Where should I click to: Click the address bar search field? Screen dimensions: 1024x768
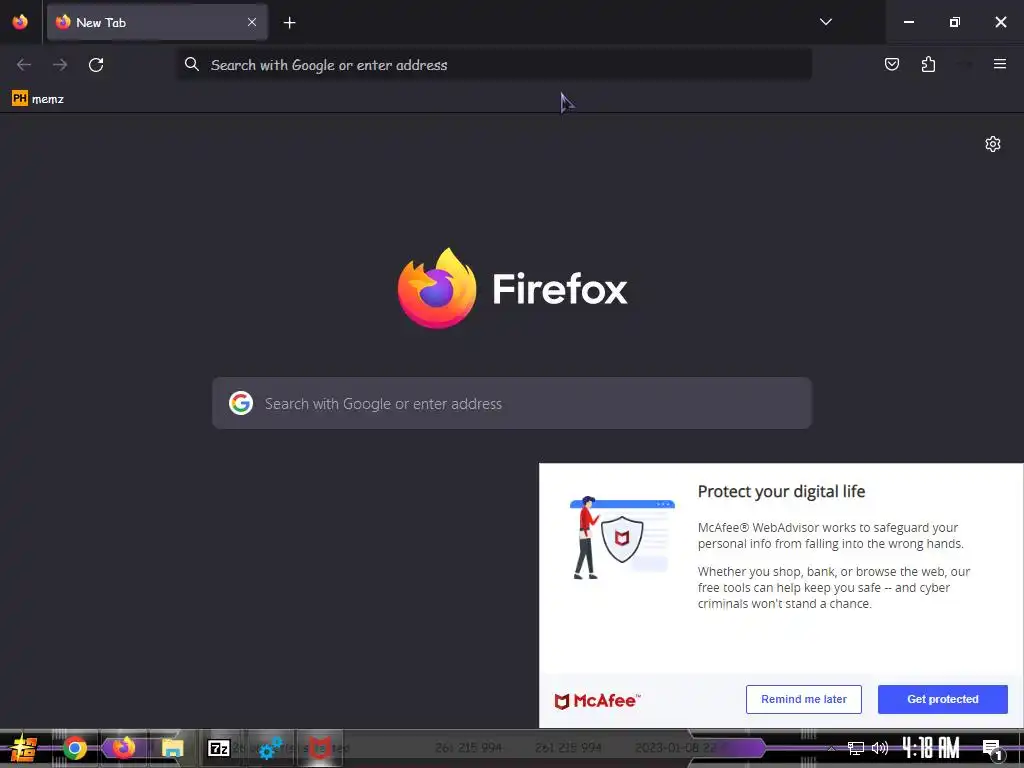[494, 65]
